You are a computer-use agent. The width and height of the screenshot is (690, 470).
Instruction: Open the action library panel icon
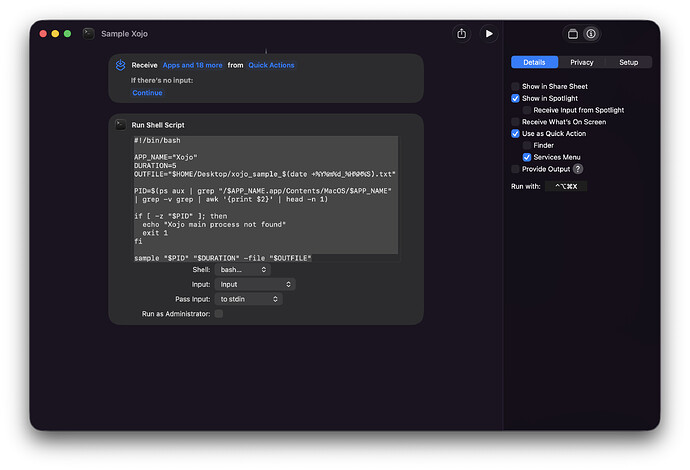[x=573, y=34]
